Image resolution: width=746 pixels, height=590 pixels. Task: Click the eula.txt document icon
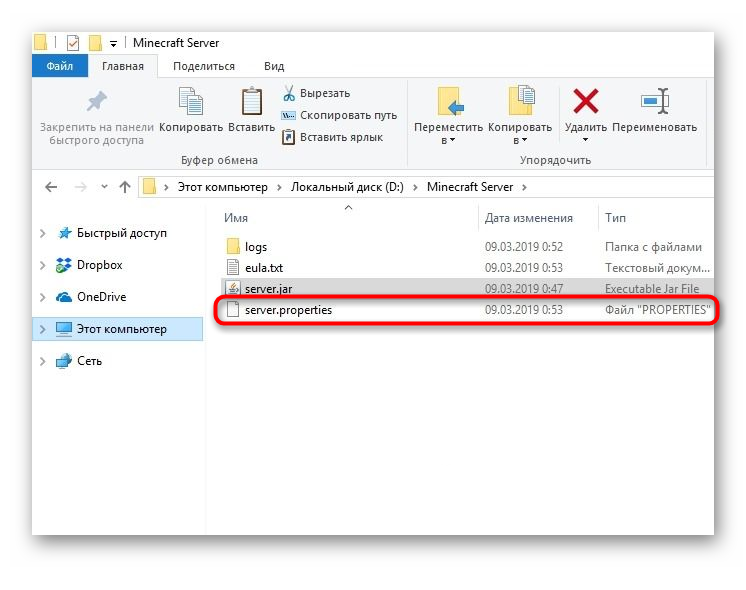tap(233, 267)
